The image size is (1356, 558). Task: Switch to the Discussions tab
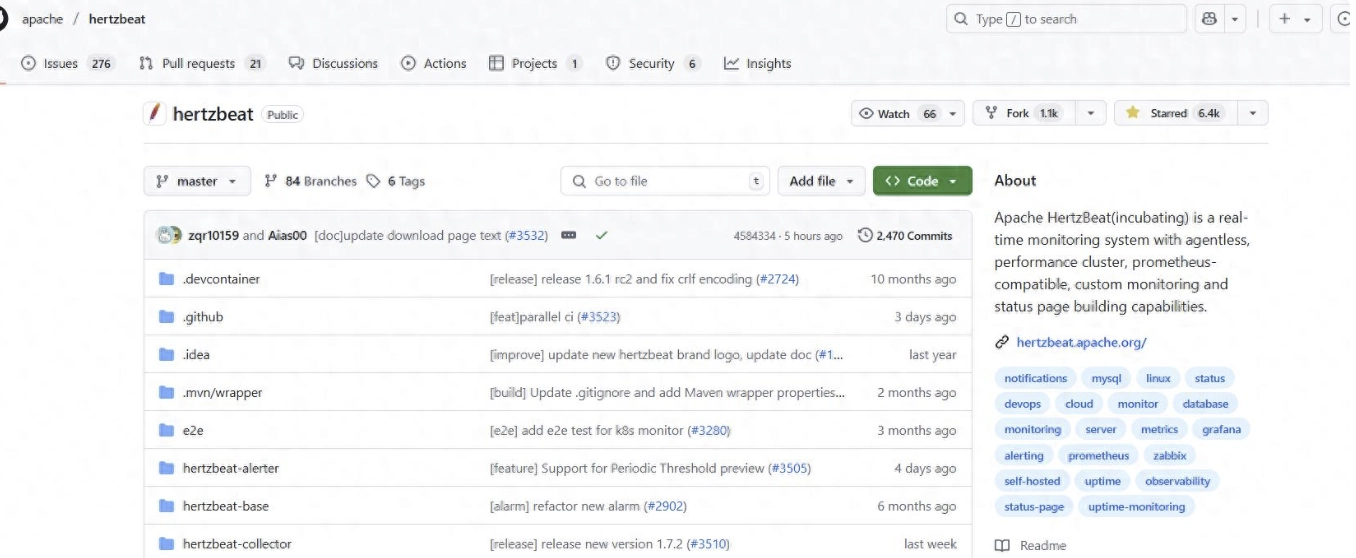pyautogui.click(x=334, y=63)
